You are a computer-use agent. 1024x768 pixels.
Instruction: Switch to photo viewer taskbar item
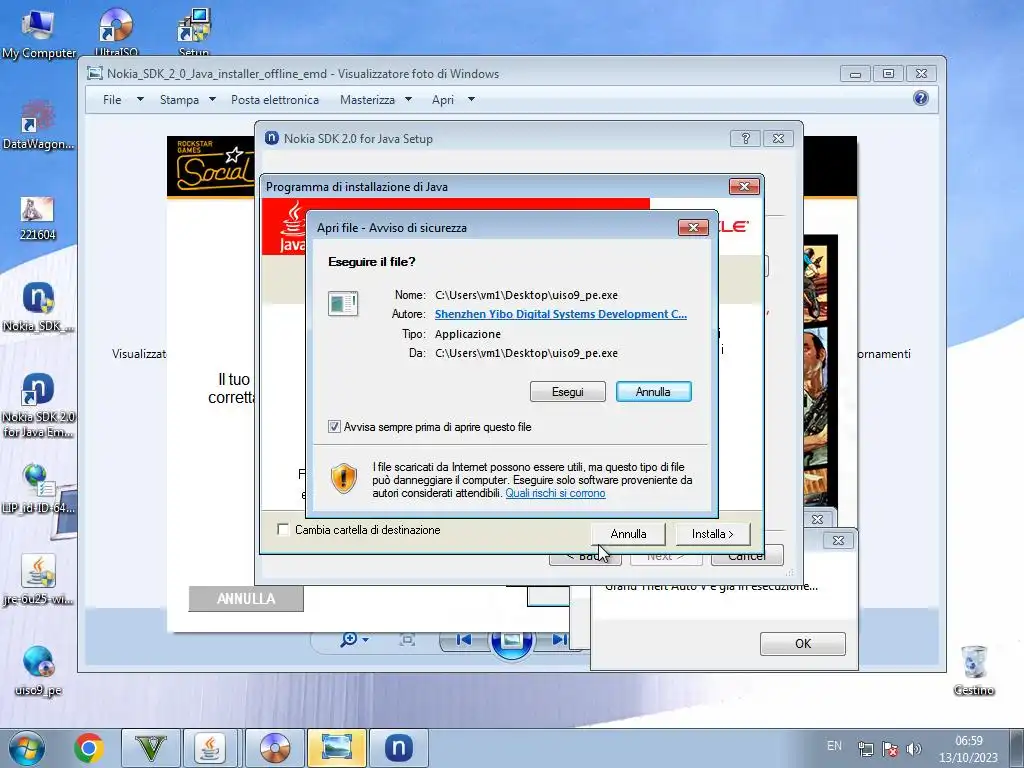(337, 748)
